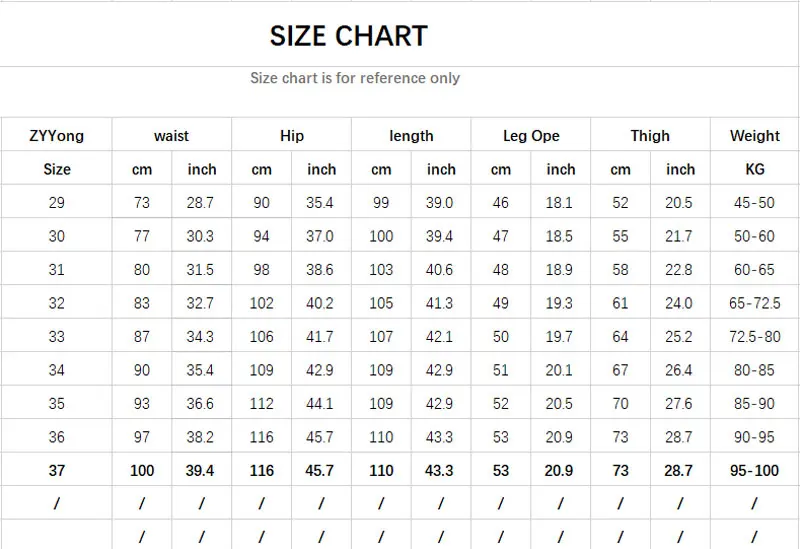The image size is (800, 549).
Task: Select the Leg Ope column header
Action: pos(531,136)
